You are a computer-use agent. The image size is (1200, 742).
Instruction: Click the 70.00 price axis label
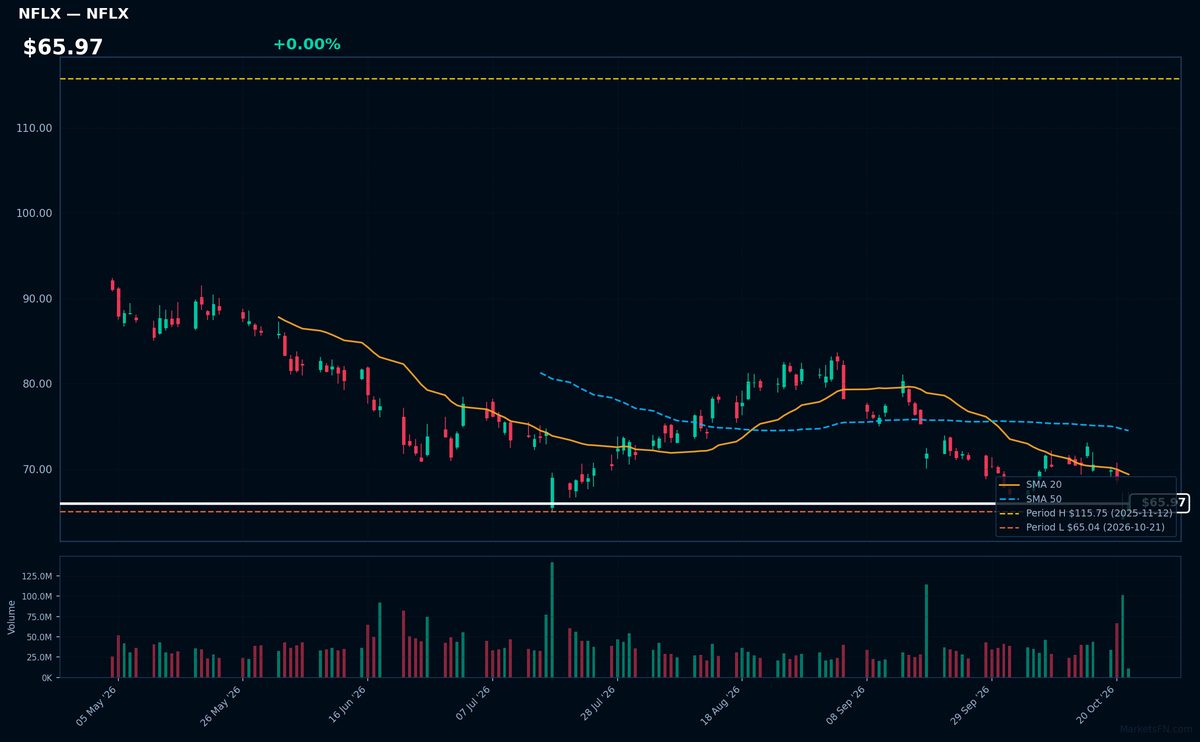coord(37,469)
